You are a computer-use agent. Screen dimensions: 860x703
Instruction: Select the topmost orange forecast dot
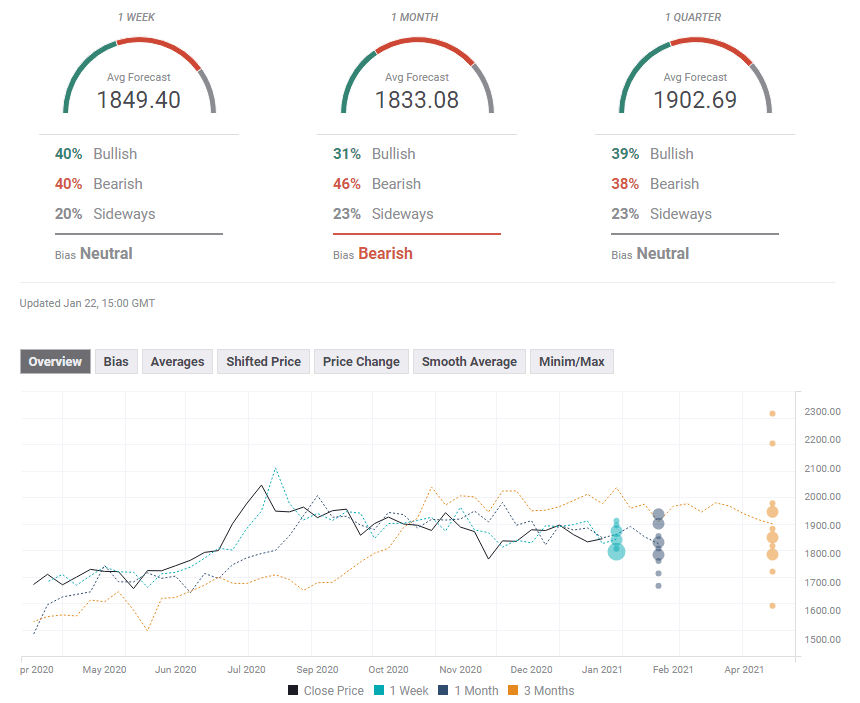tap(772, 413)
